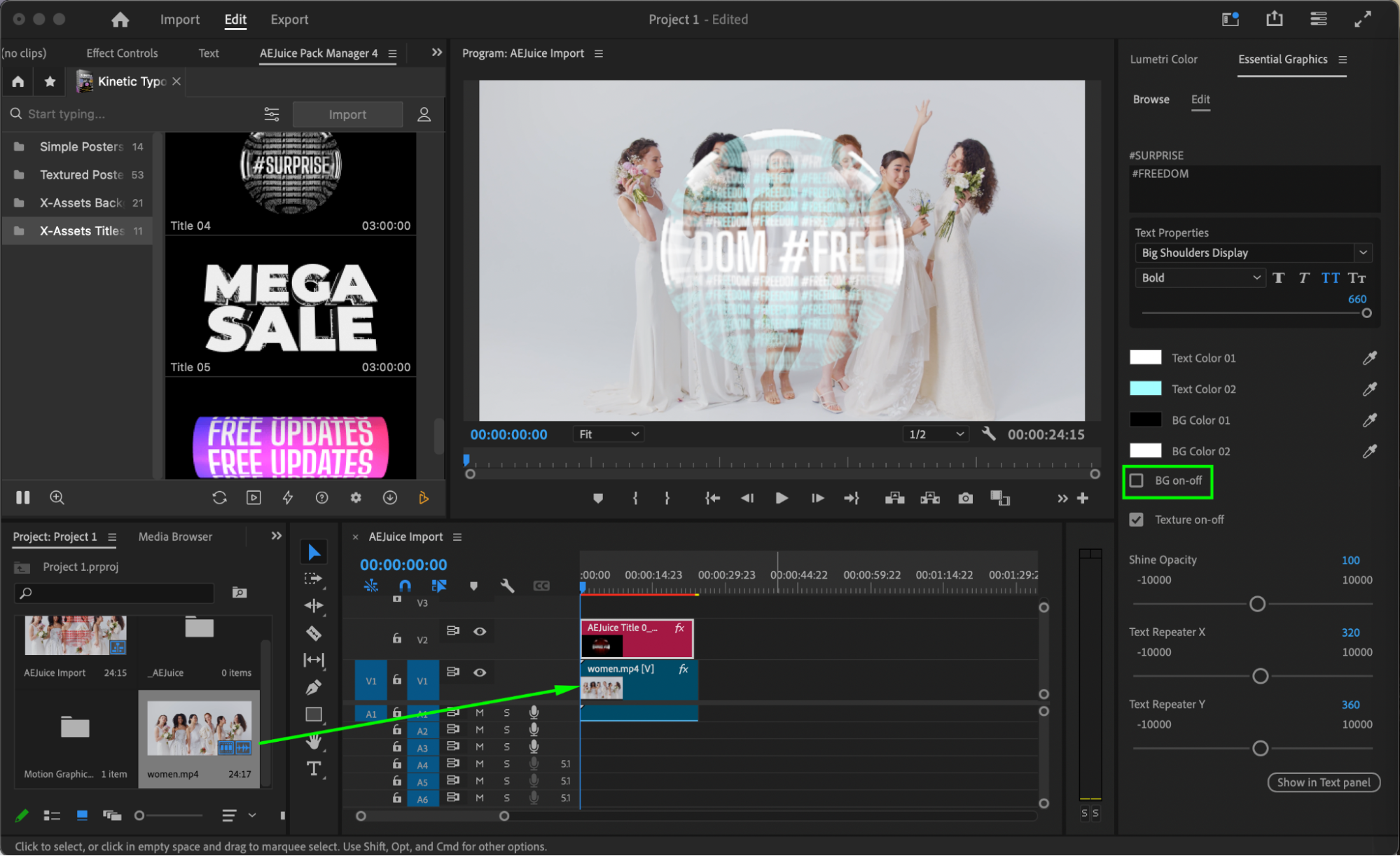The width and height of the screenshot is (1400, 856).
Task: Toggle Snap in Timeline magnet icon
Action: (405, 586)
